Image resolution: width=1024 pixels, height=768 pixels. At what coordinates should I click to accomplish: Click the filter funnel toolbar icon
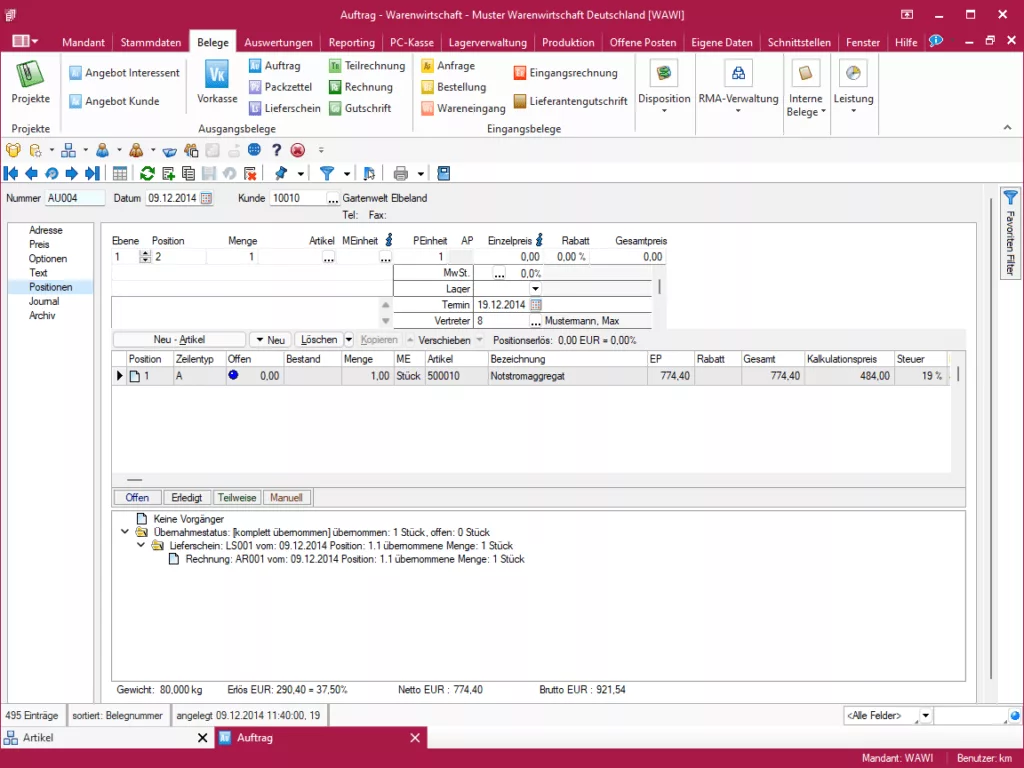click(327, 173)
